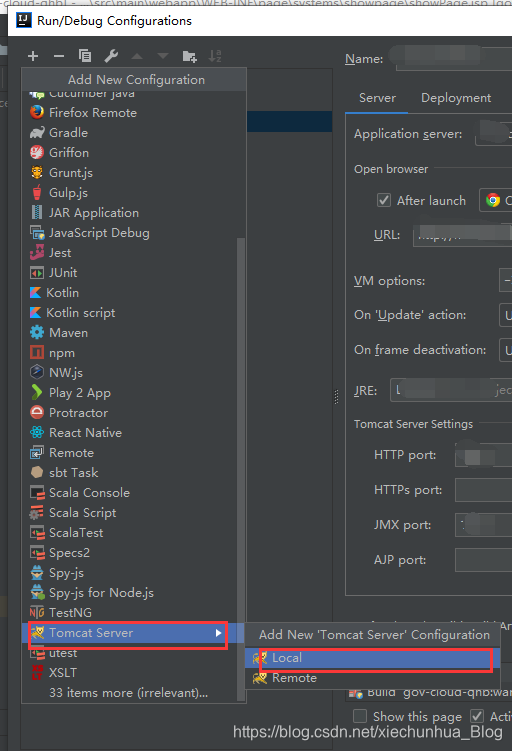Viewport: 512px width, 751px height.
Task: Open the browser selection dropdown with Chrome
Action: pyautogui.click(x=496, y=200)
